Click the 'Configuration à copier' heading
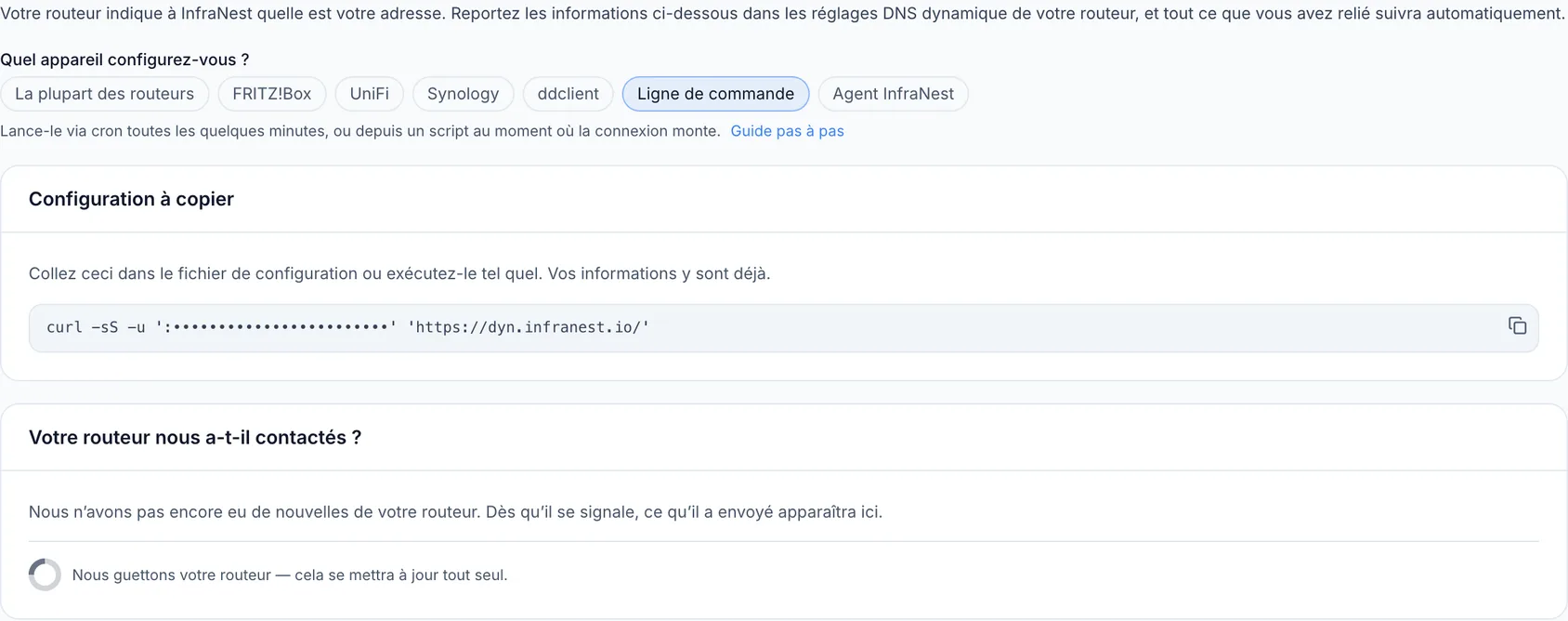This screenshot has height=621, width=1568. tap(131, 199)
